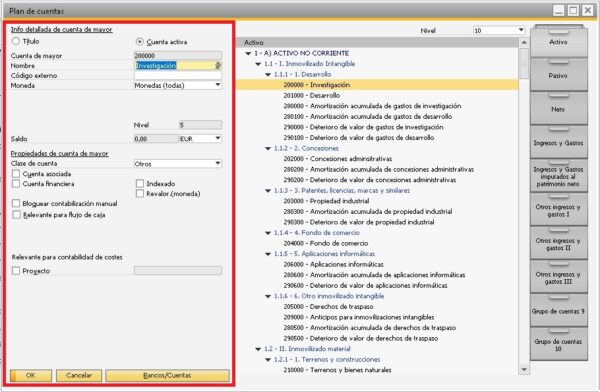The height and width of the screenshot is (392, 600).
Task: Select 280000 Amortización acumulada de gastos de investigación
Action: pyautogui.click(x=372, y=106)
